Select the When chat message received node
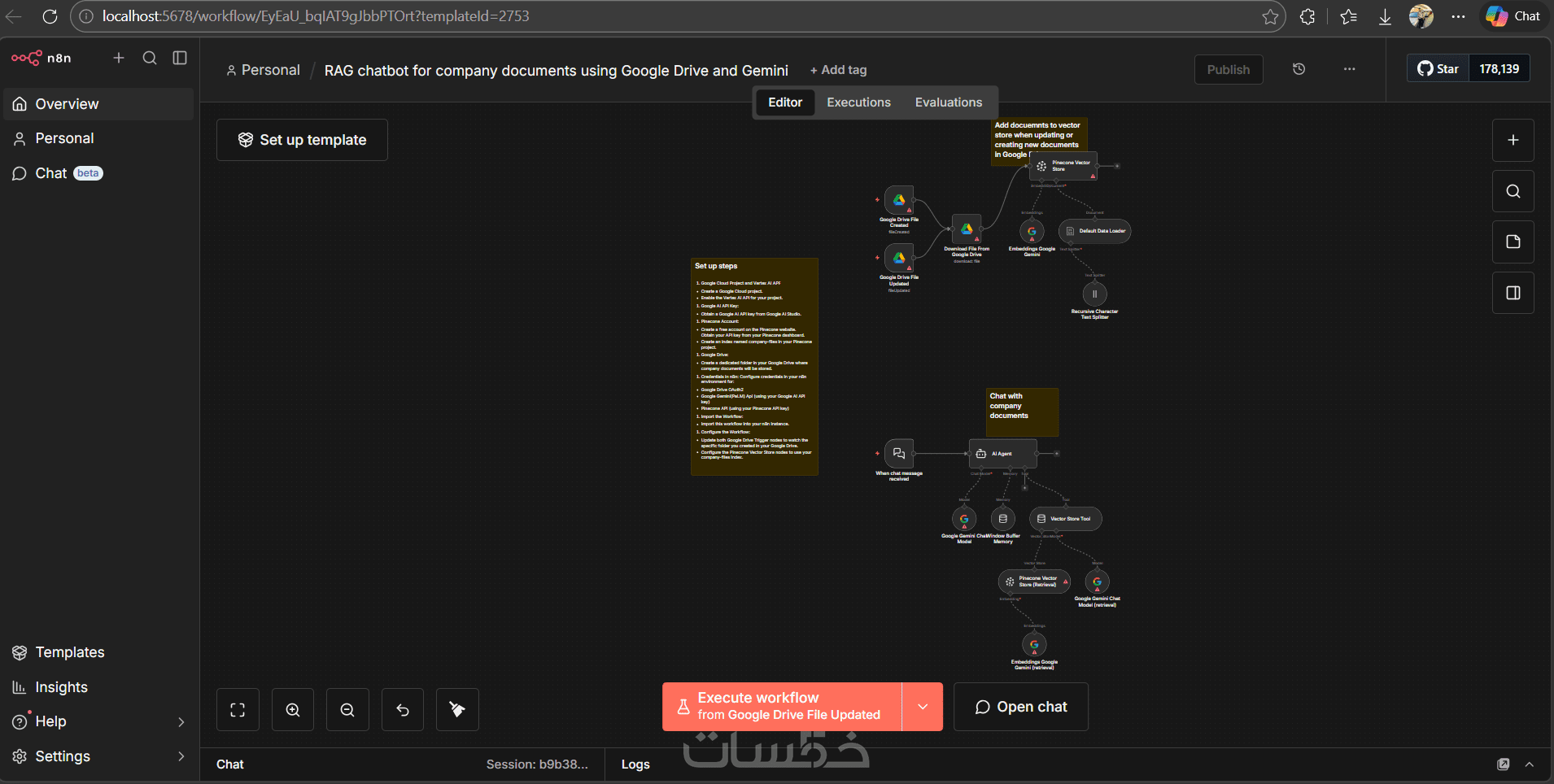 (899, 454)
